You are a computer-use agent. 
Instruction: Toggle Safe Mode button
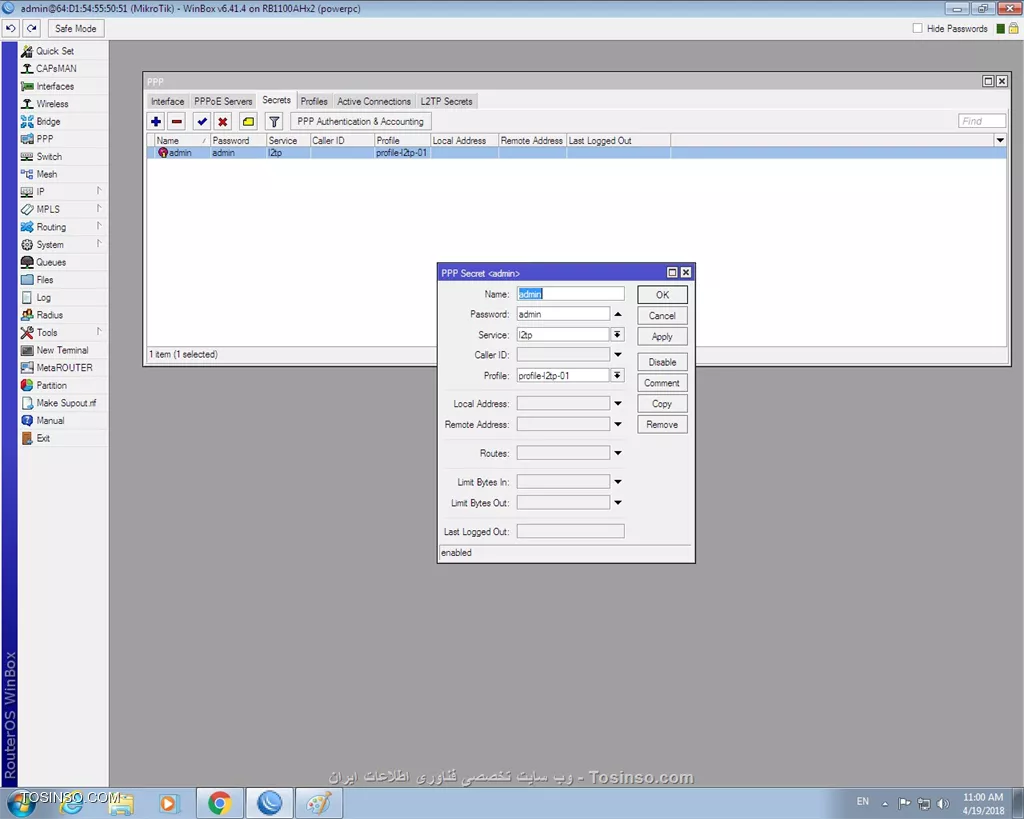point(76,29)
